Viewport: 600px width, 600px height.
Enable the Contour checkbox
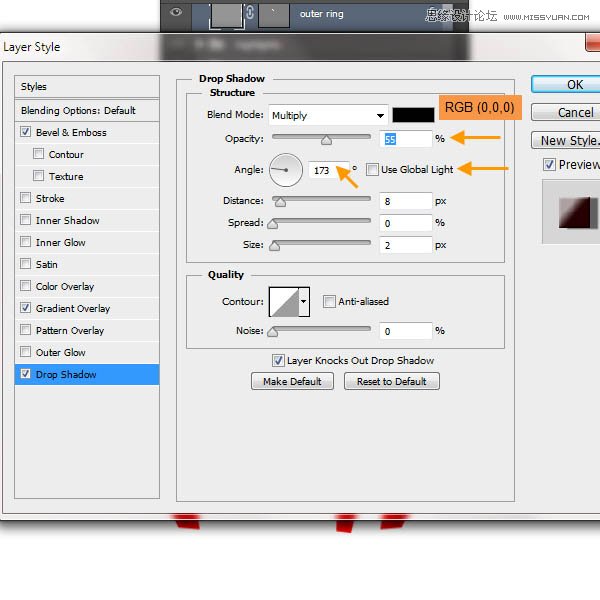[x=38, y=154]
